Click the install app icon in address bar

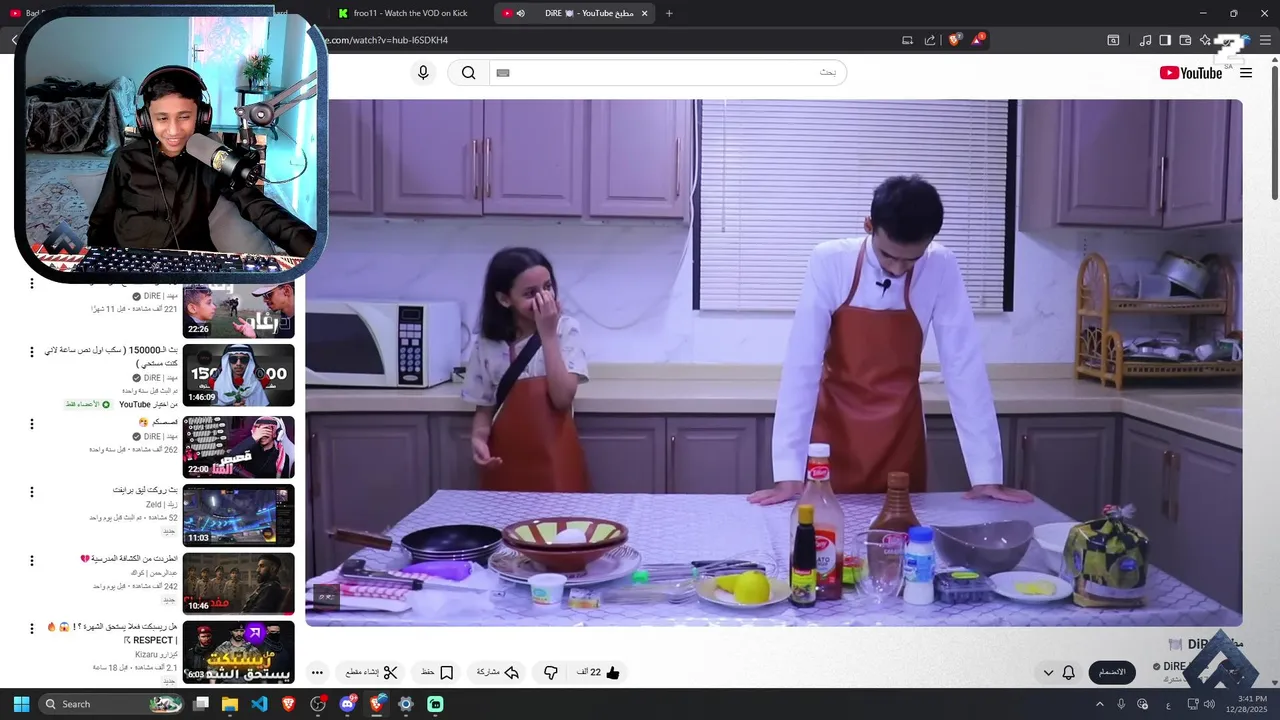[907, 40]
